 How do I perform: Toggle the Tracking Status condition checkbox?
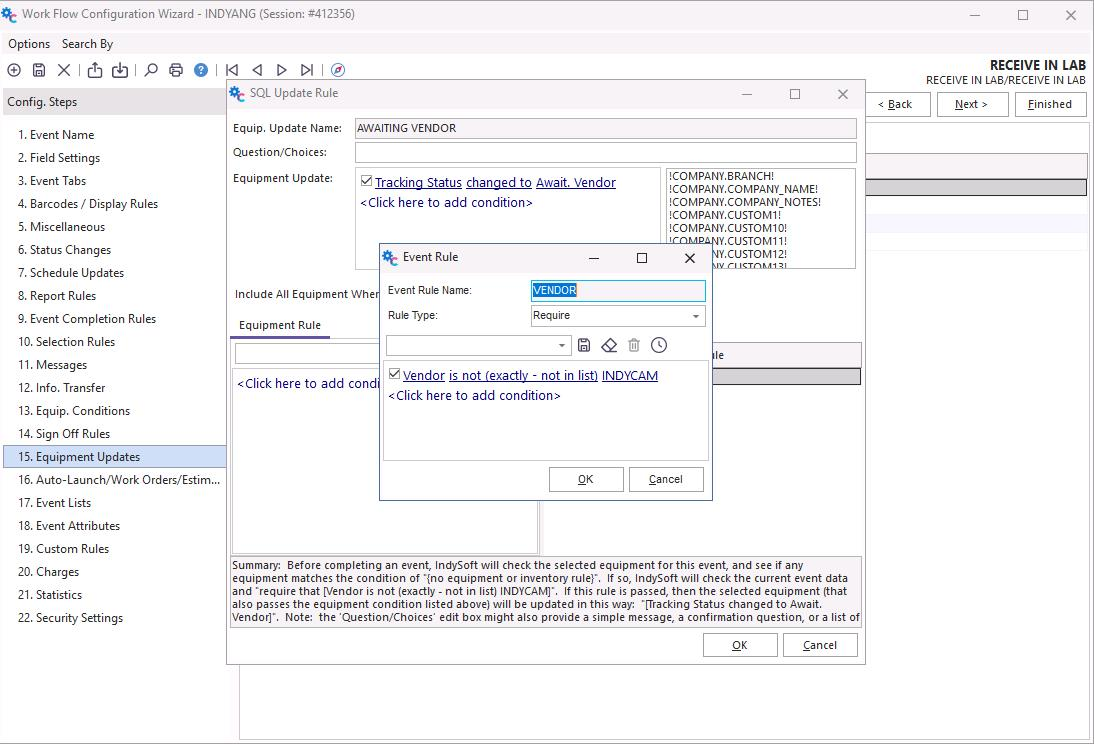pyautogui.click(x=367, y=182)
